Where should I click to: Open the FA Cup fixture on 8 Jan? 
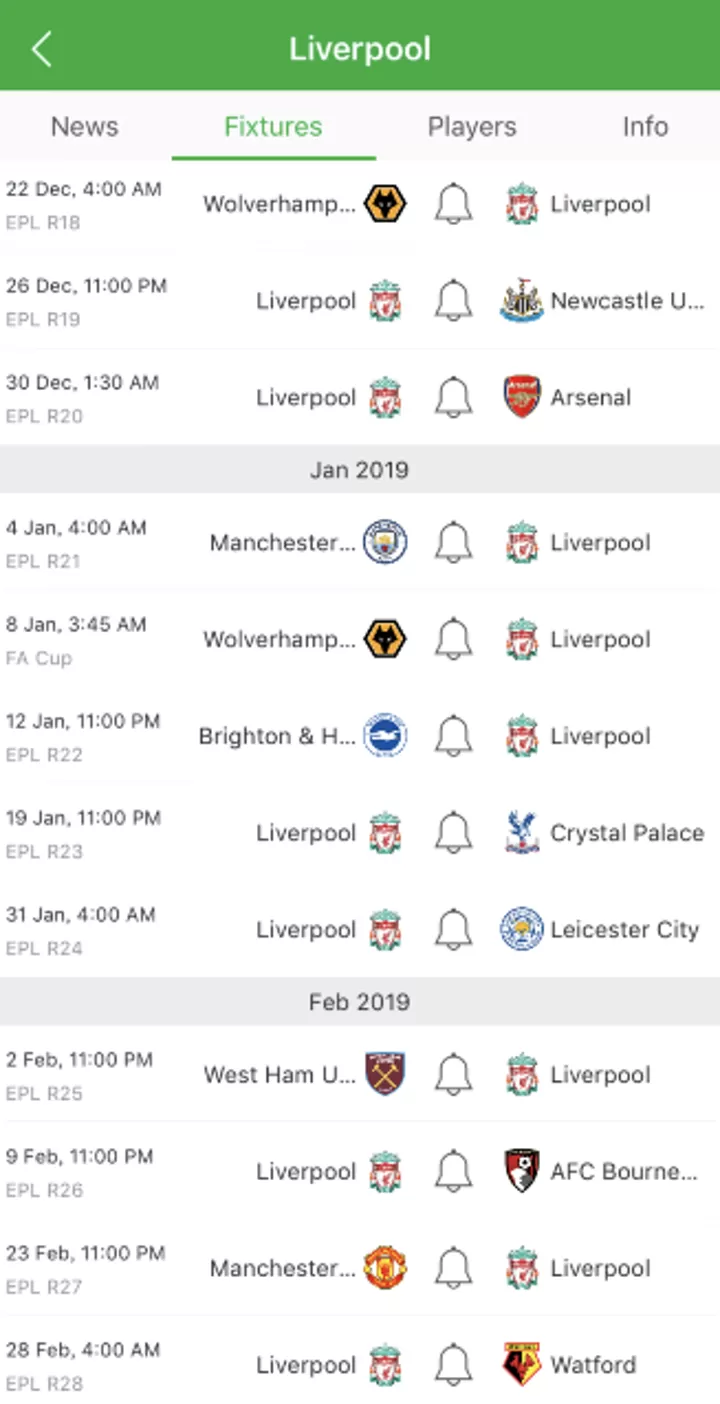point(360,640)
